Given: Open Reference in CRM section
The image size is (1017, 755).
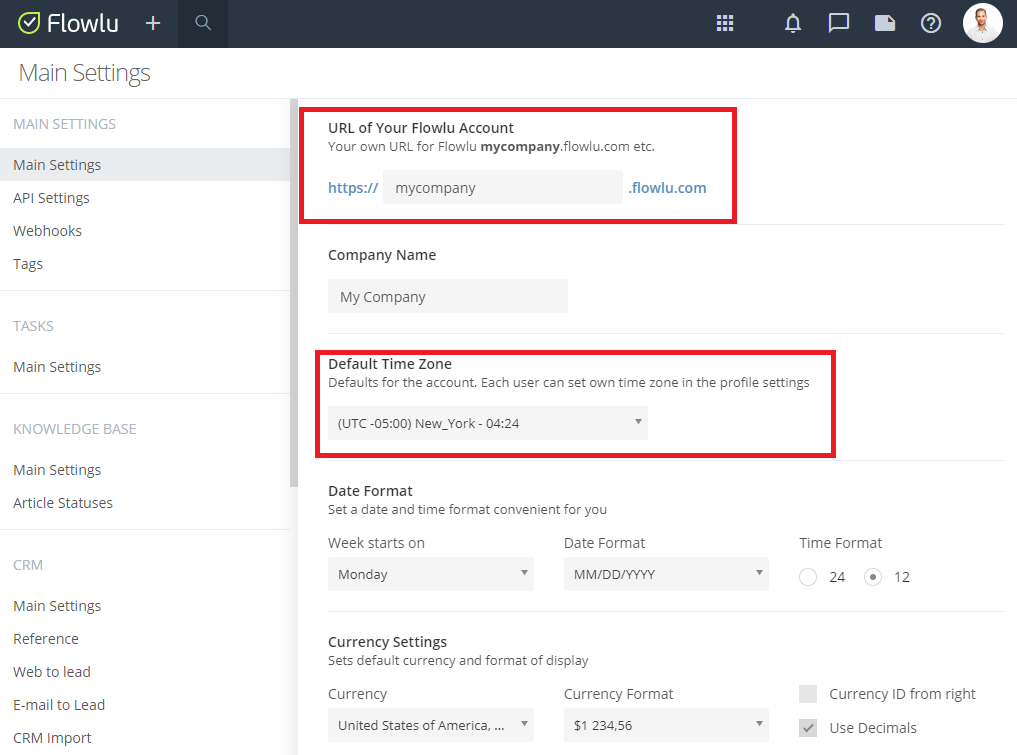Looking at the screenshot, I should 46,639.
